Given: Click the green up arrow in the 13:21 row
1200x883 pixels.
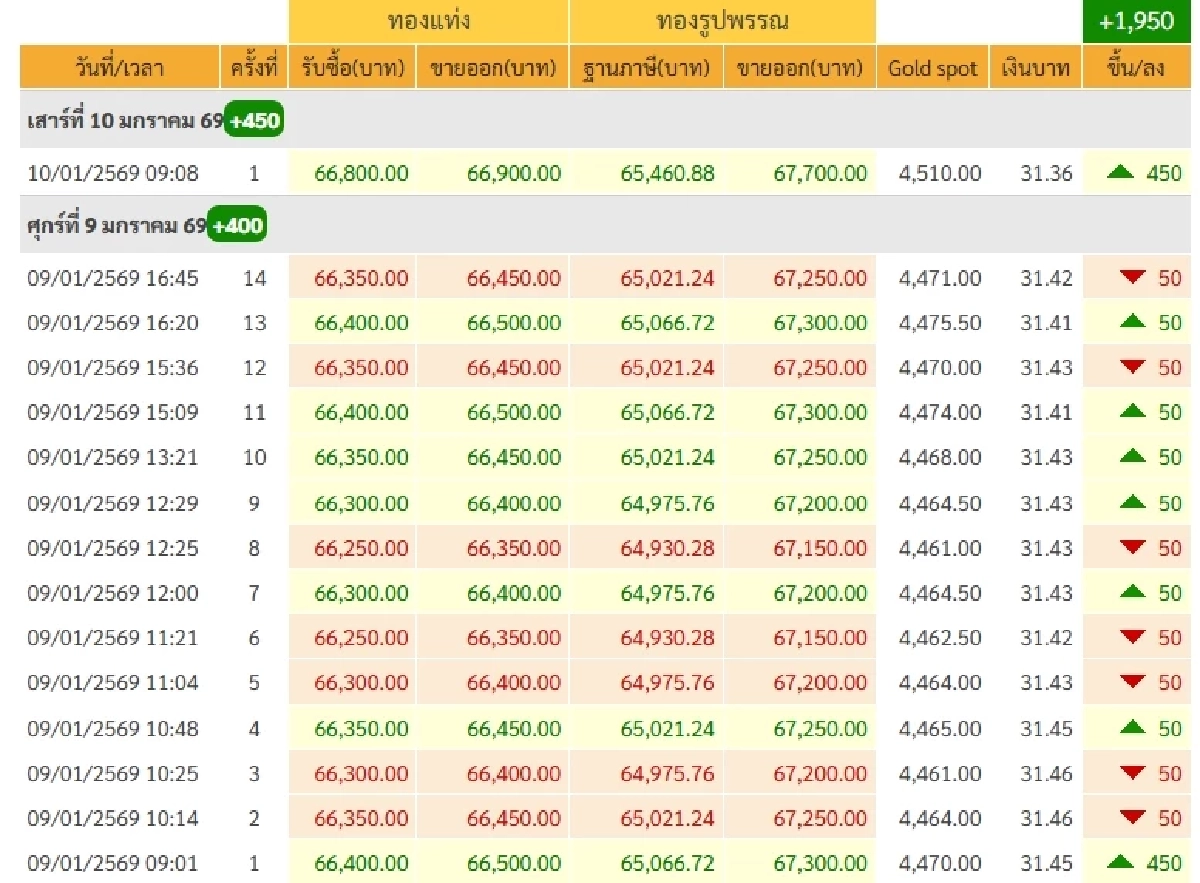Looking at the screenshot, I should (x=1133, y=457).
